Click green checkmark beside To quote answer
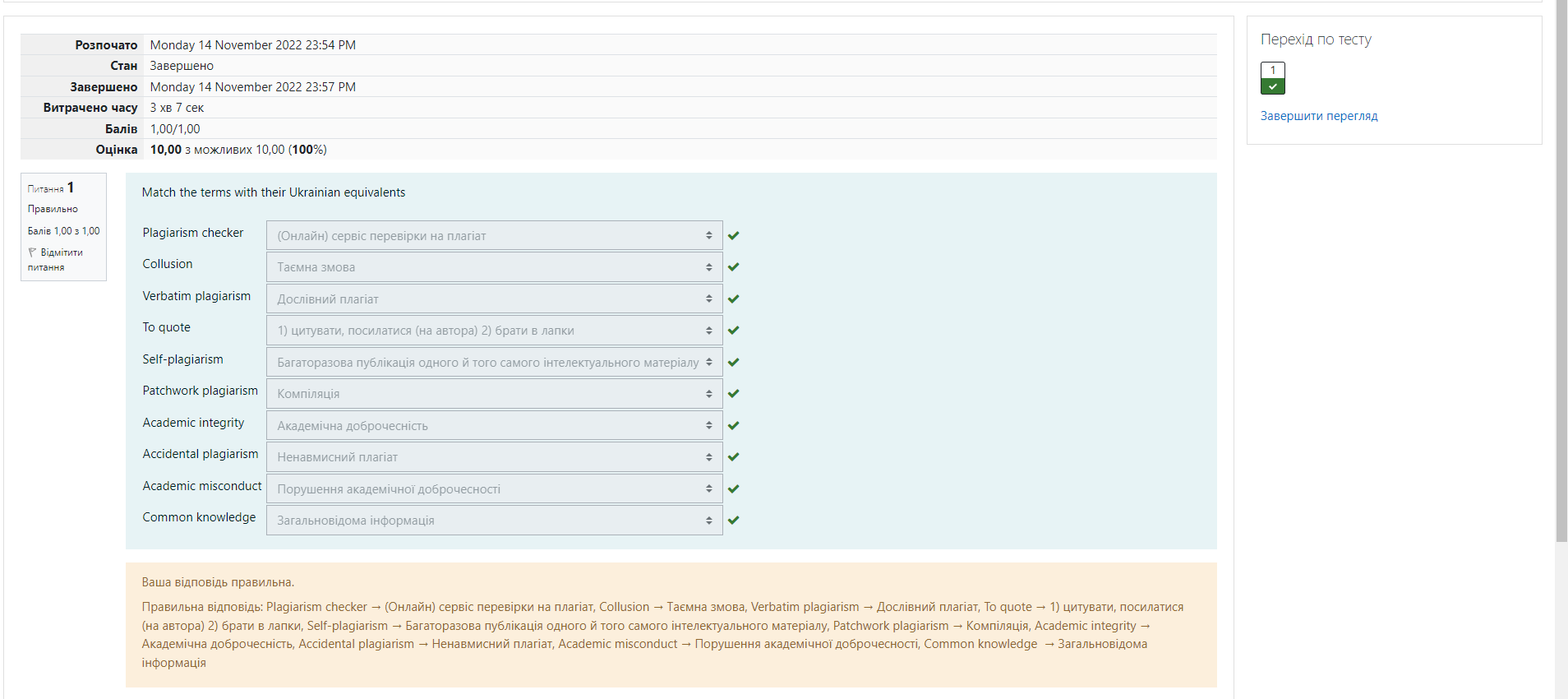The height and width of the screenshot is (699, 1568). 734,331
